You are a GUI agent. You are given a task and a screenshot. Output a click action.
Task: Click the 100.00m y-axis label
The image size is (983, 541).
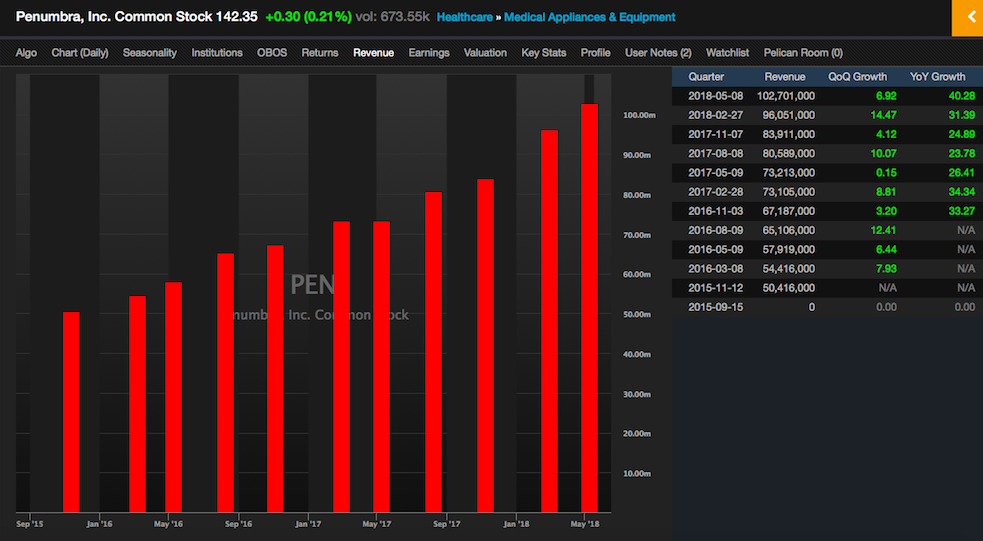pyautogui.click(x=639, y=115)
